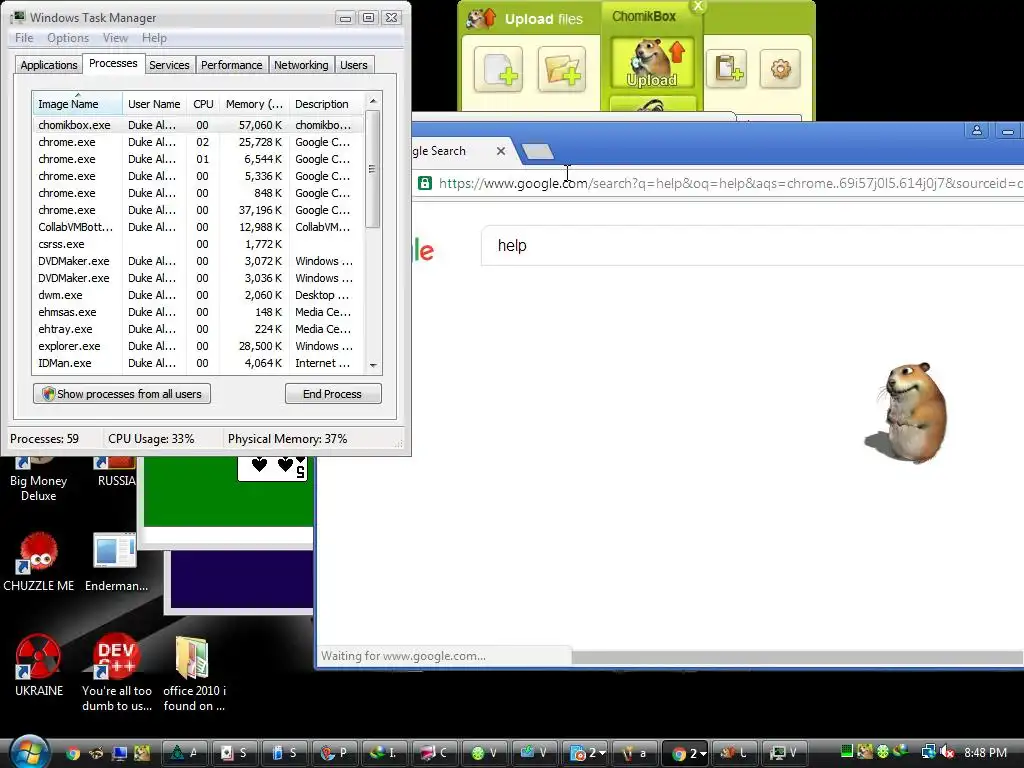Switch to the Users tab
The width and height of the screenshot is (1024, 768).
pyautogui.click(x=353, y=65)
